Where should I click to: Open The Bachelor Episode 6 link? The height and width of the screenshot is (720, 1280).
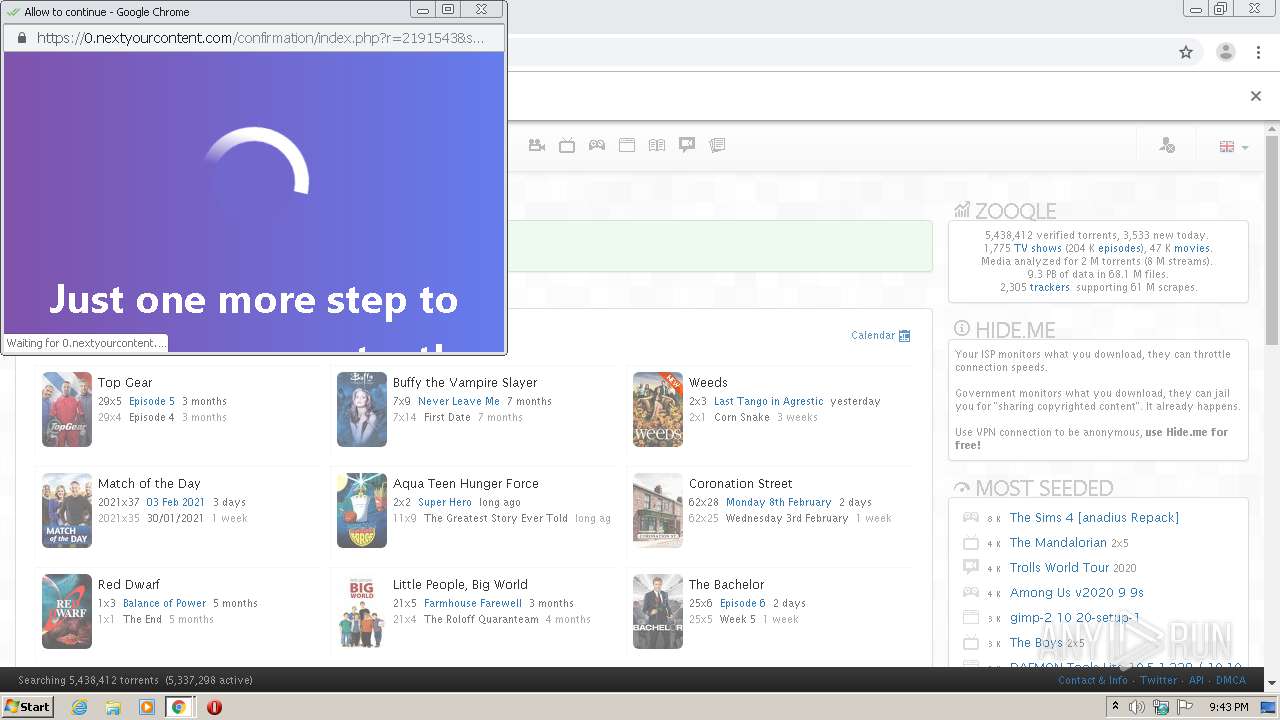[x=743, y=604]
